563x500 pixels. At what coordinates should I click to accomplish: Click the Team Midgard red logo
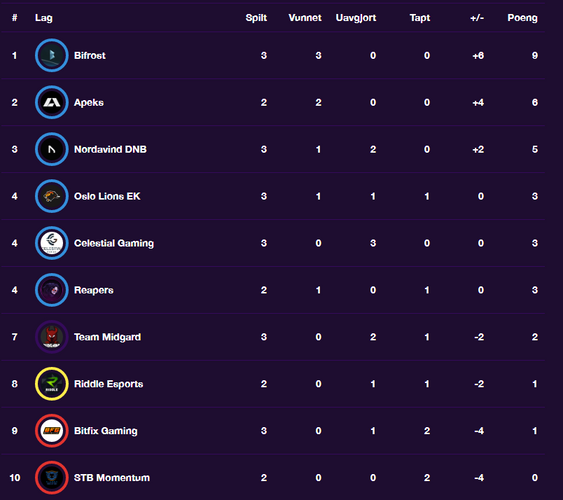pyautogui.click(x=52, y=337)
